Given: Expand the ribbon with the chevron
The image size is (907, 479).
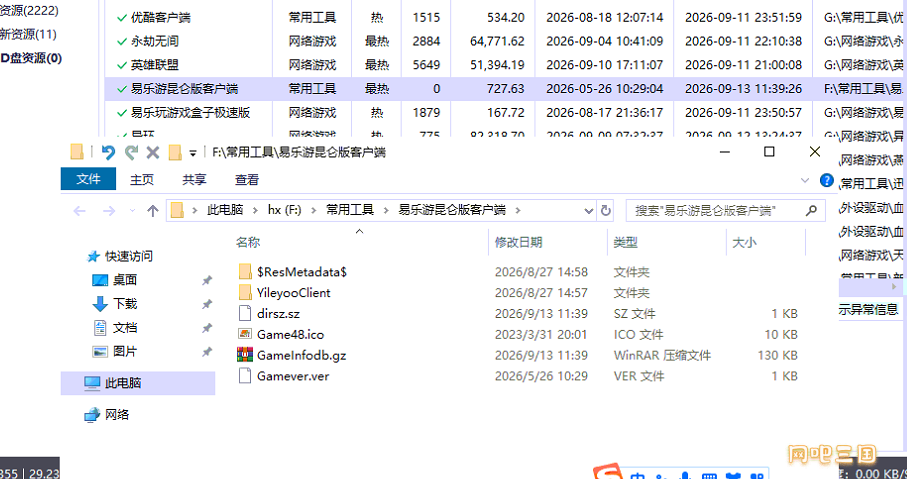Looking at the screenshot, I should pyautogui.click(x=805, y=180).
